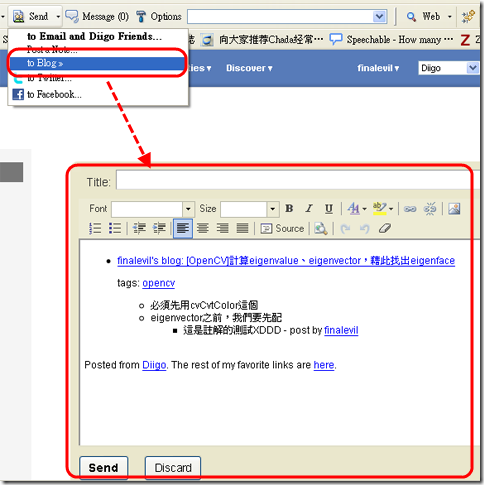Click the Send button below editor

104,468
